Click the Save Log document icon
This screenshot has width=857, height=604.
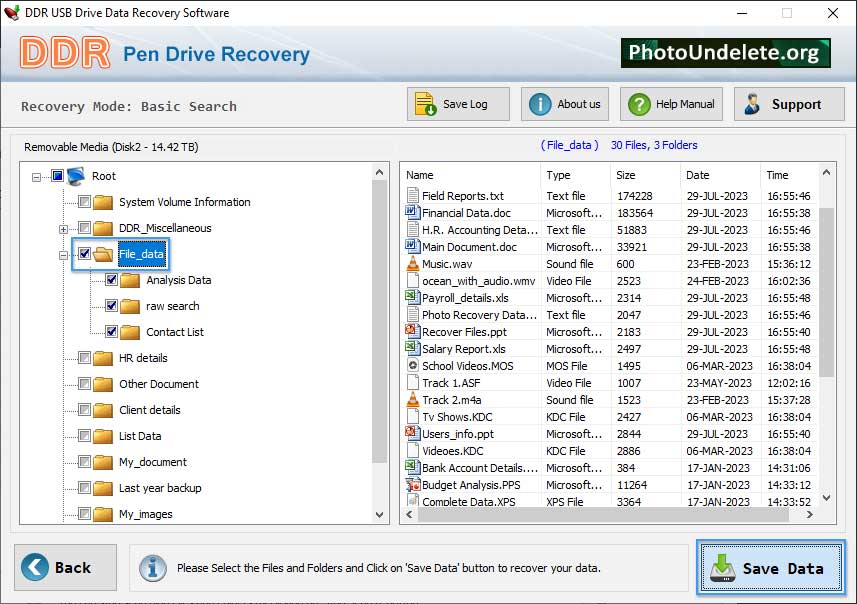coord(425,104)
